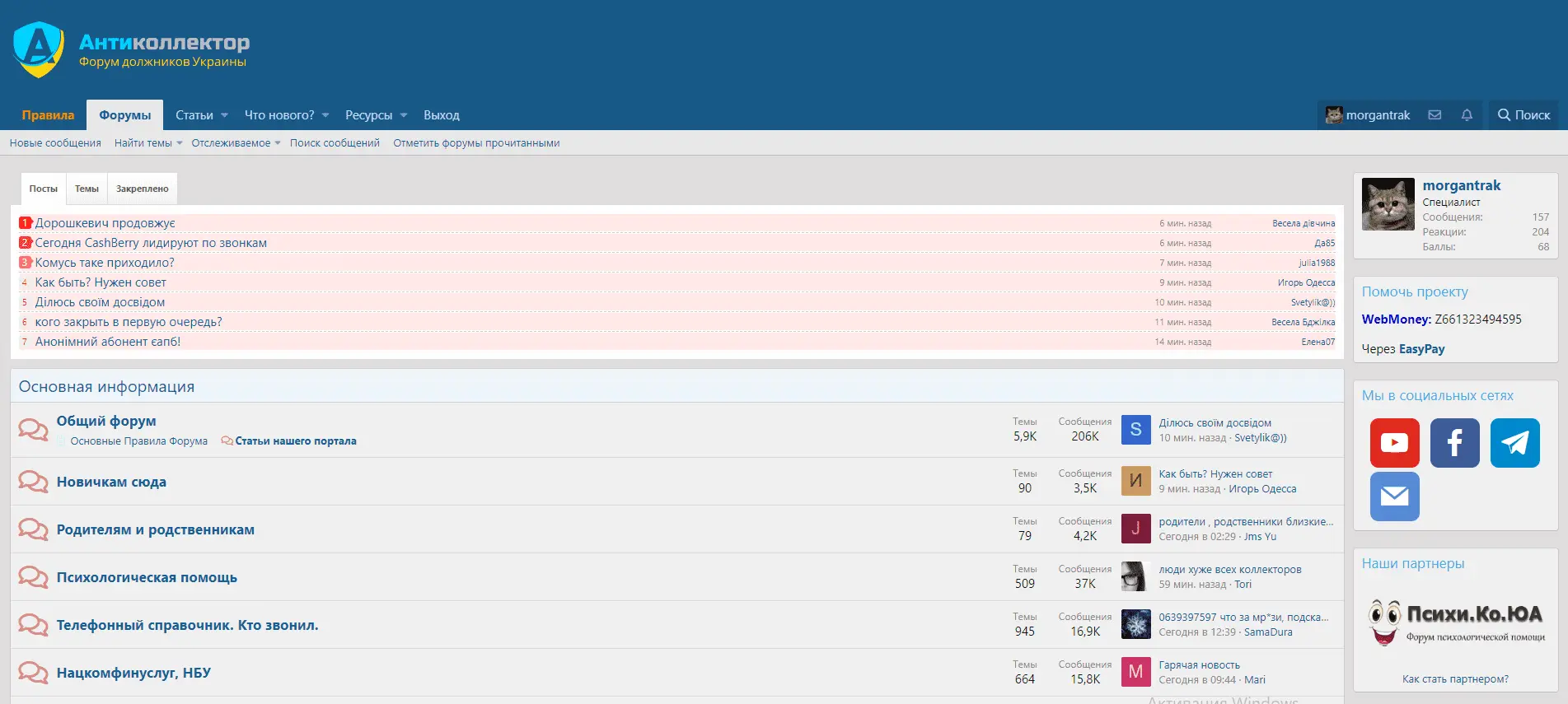Click the email envelope social icon
The image size is (1568, 704).
tap(1394, 497)
